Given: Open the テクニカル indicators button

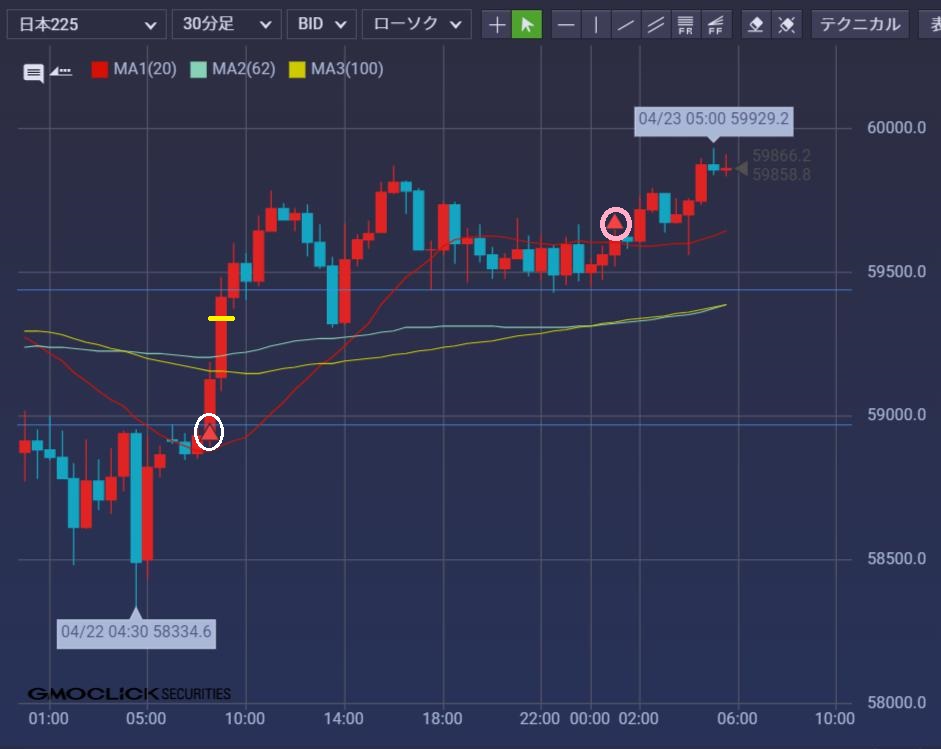Looking at the screenshot, I should coord(860,24).
